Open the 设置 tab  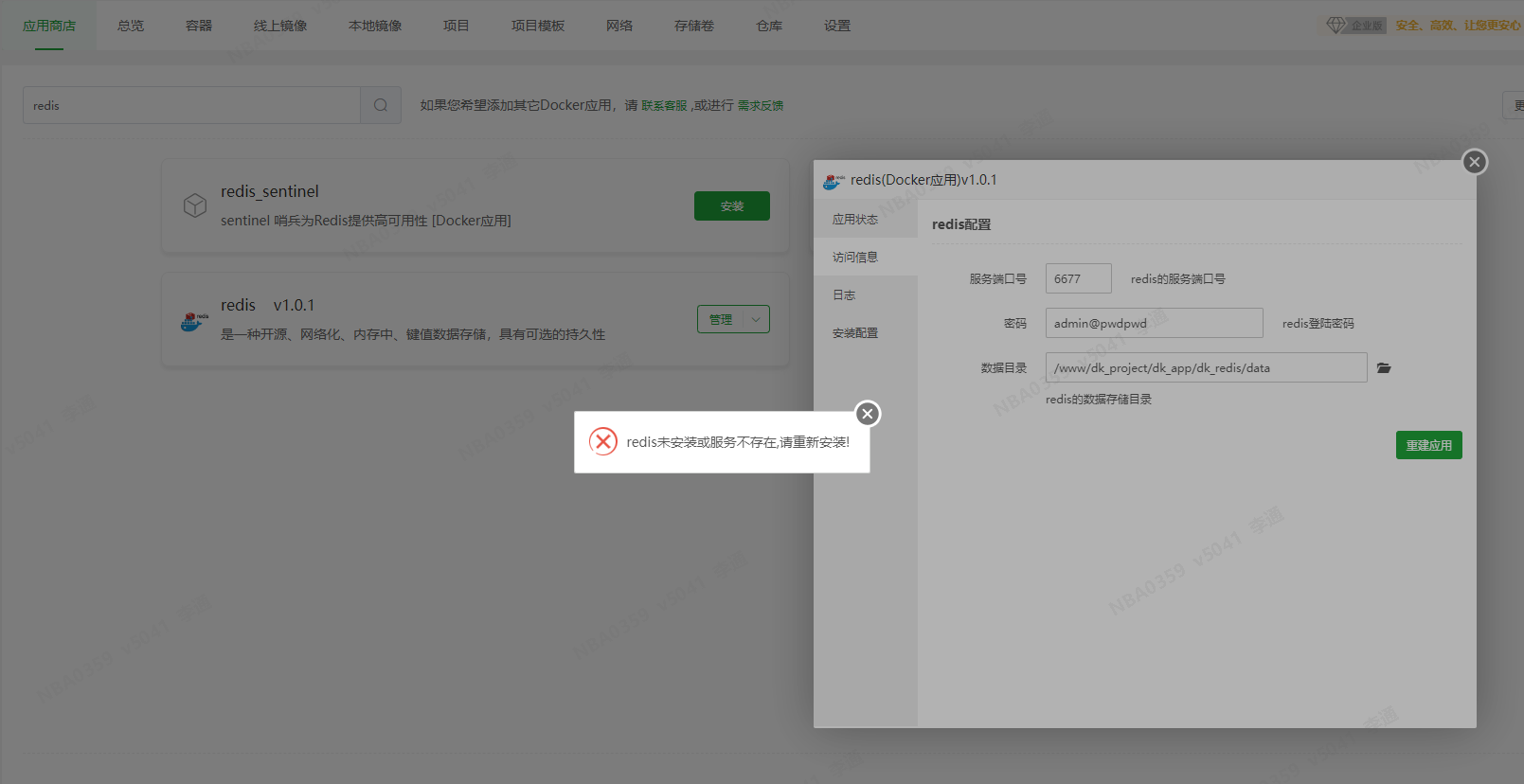[x=837, y=26]
